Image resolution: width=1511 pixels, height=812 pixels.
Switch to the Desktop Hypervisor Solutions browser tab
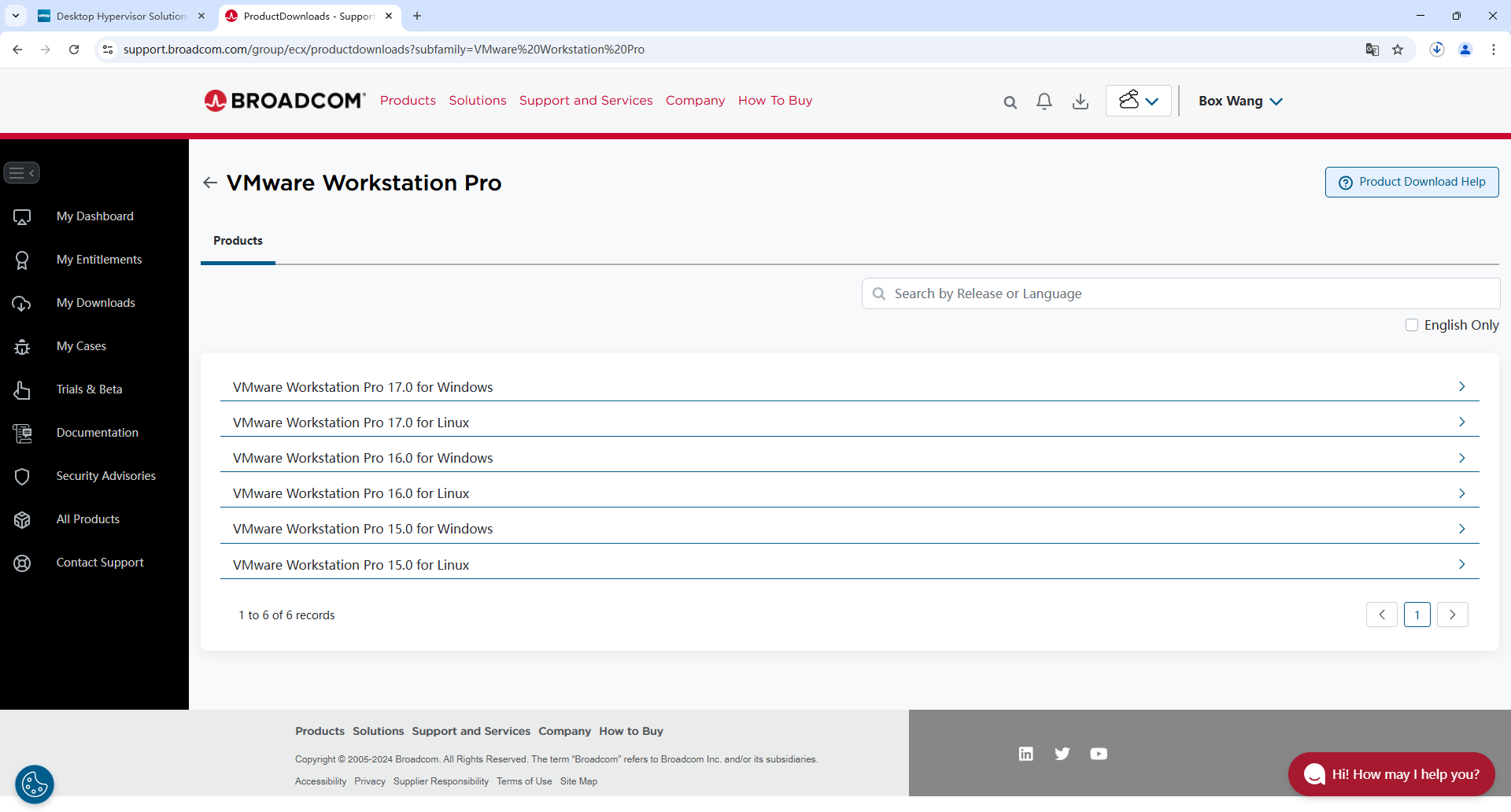122,16
